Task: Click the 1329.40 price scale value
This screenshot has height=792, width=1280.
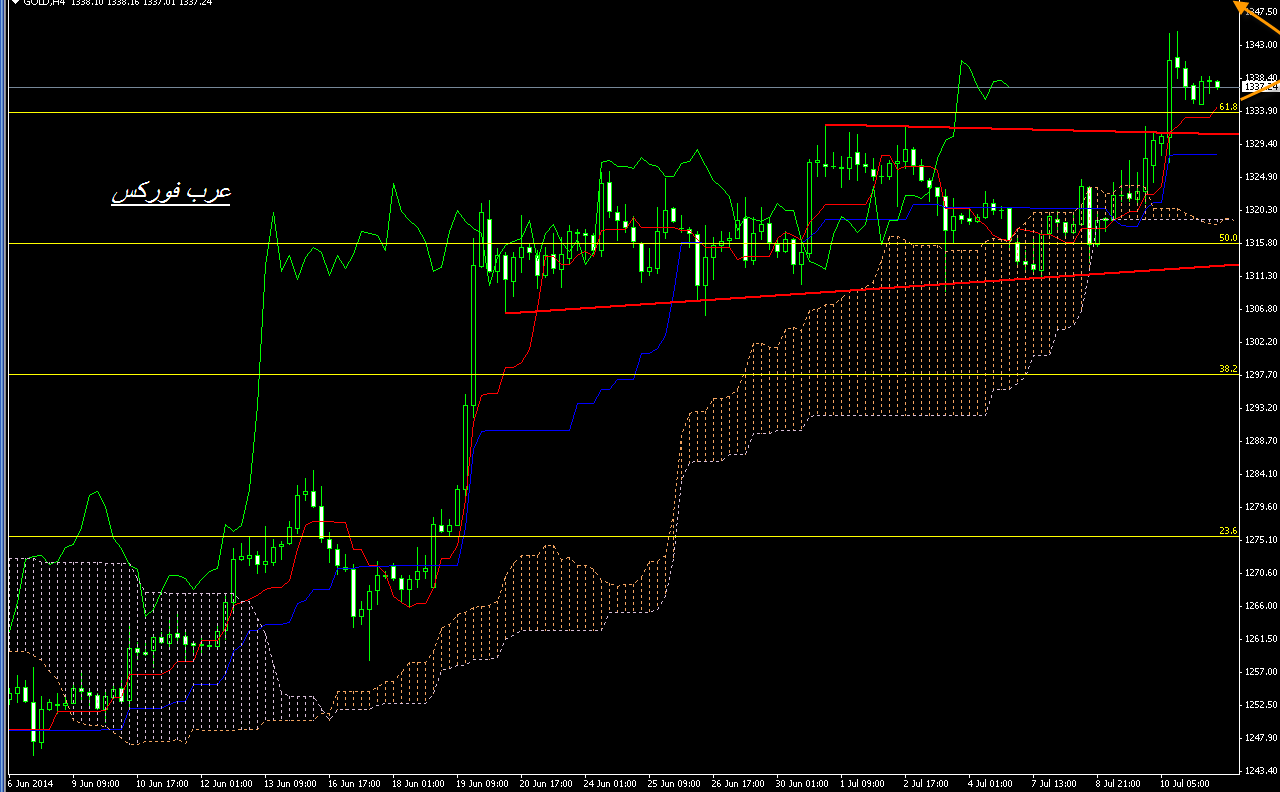Action: [x=1260, y=143]
